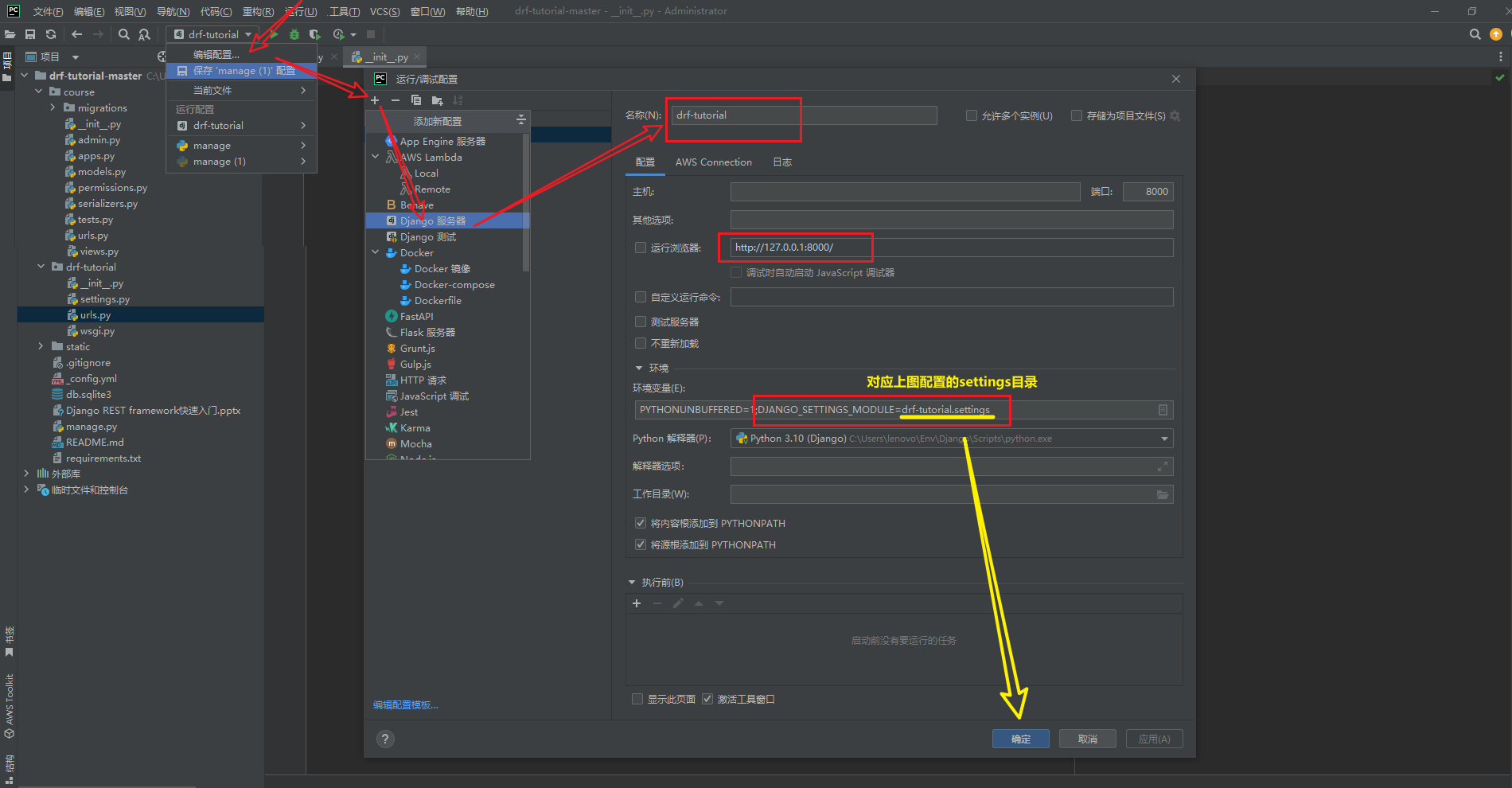Click the collapse icon beside 添加新配置
This screenshot has height=788, width=1512.
(521, 119)
